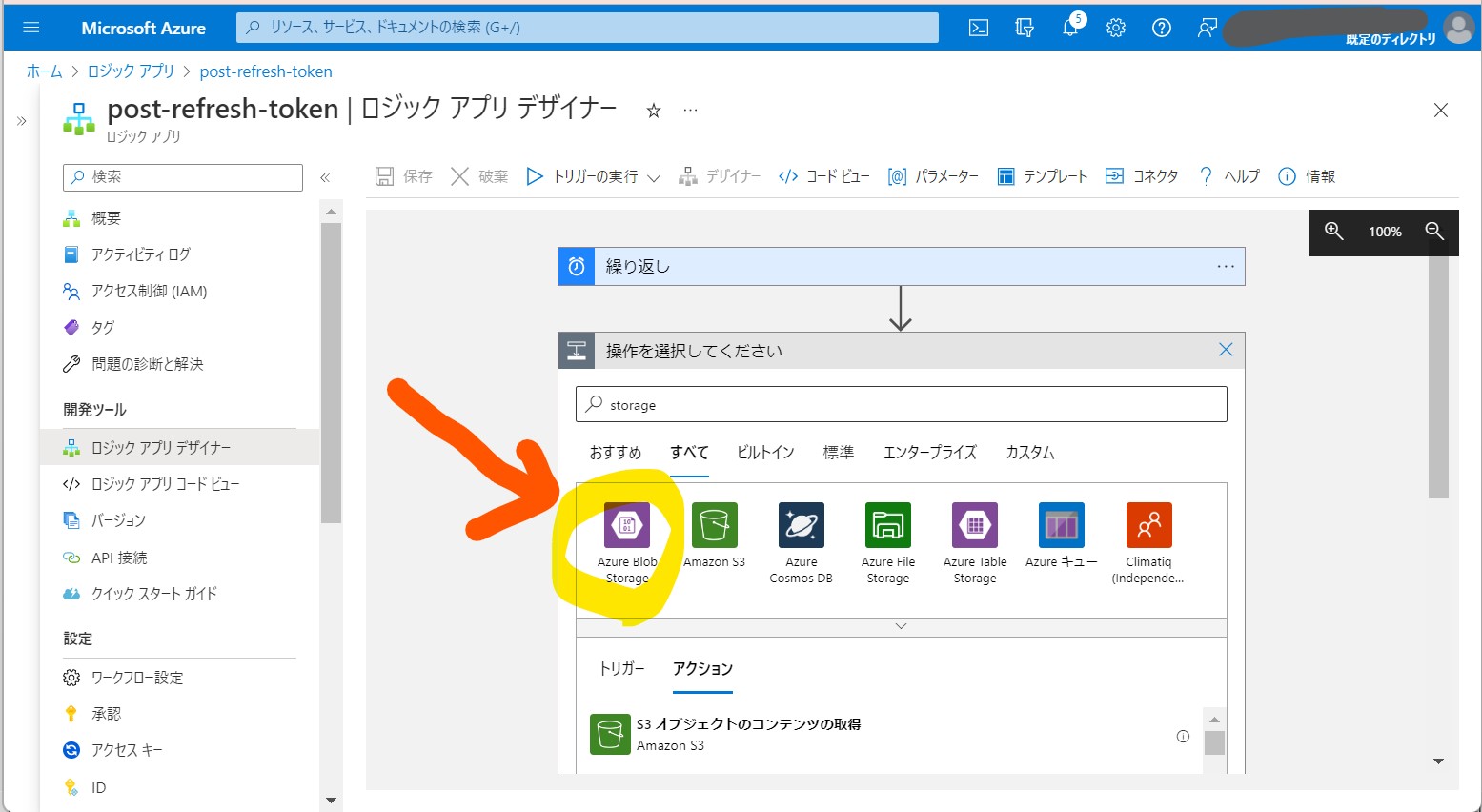Open コネクタ from the toolbar
This screenshot has height=812, width=1482.
tap(1142, 176)
